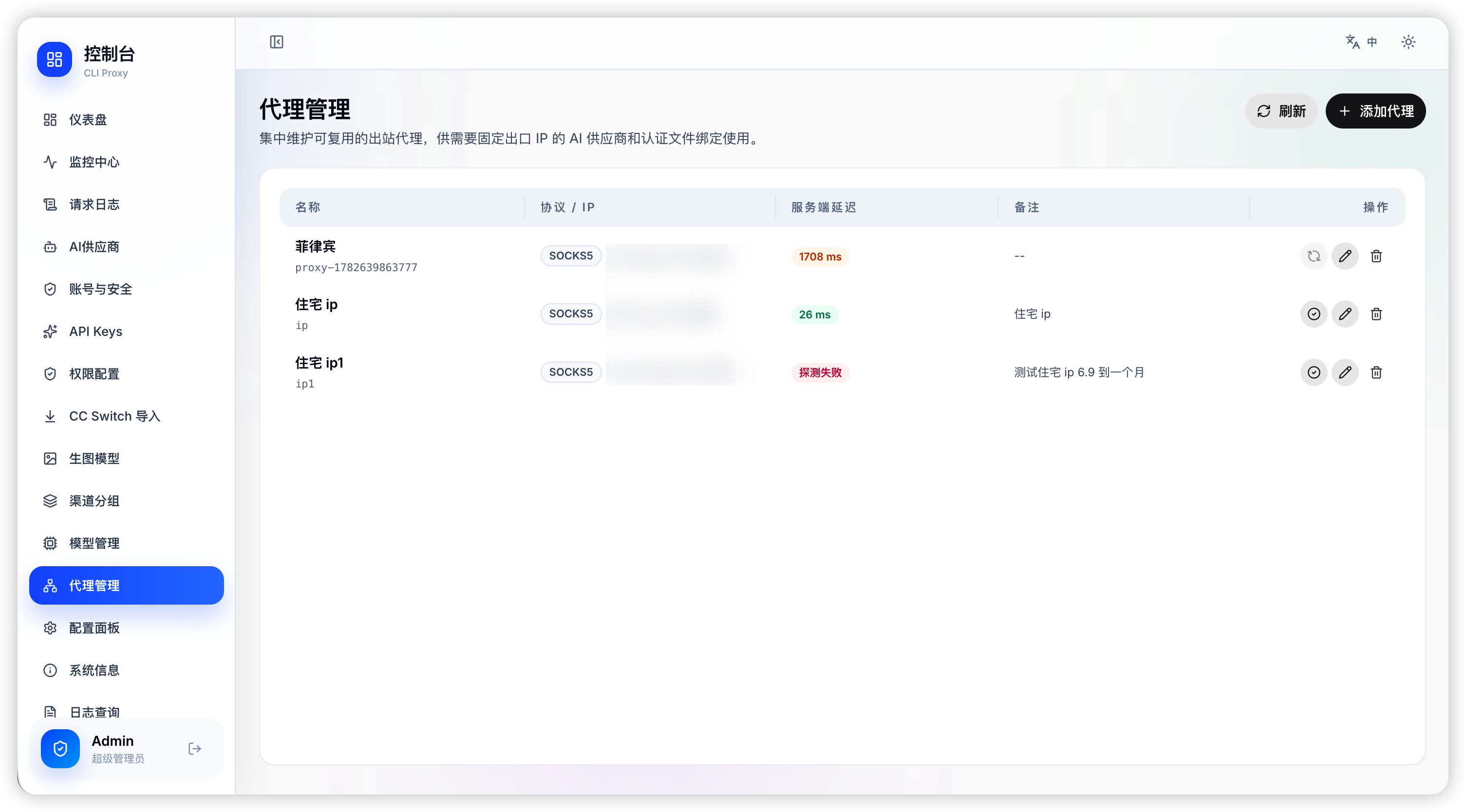Image resolution: width=1466 pixels, height=812 pixels.
Task: Click proxy-1782639863777 identifier text
Action: coord(356,267)
